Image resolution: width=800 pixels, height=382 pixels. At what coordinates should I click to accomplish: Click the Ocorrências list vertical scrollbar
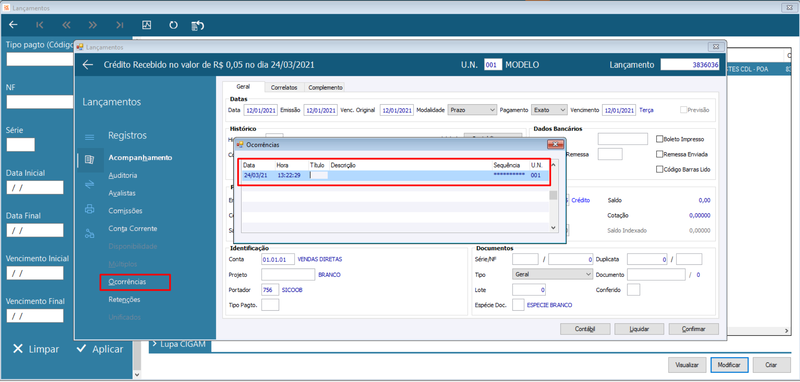tap(553, 195)
